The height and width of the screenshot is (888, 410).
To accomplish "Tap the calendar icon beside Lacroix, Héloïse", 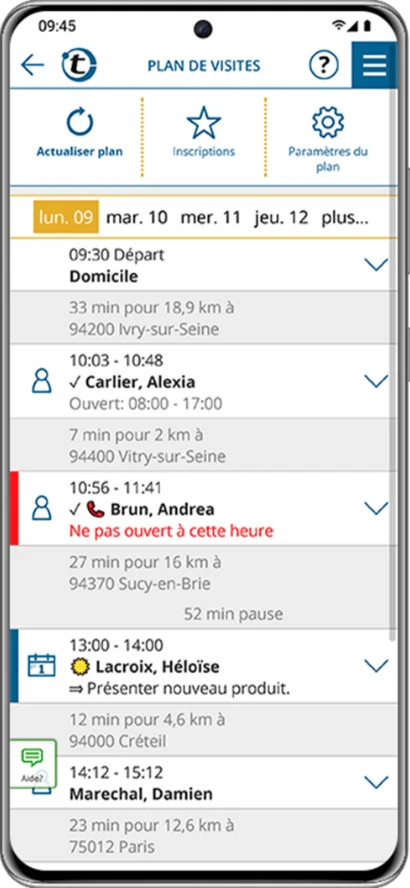I will pyautogui.click(x=41, y=665).
